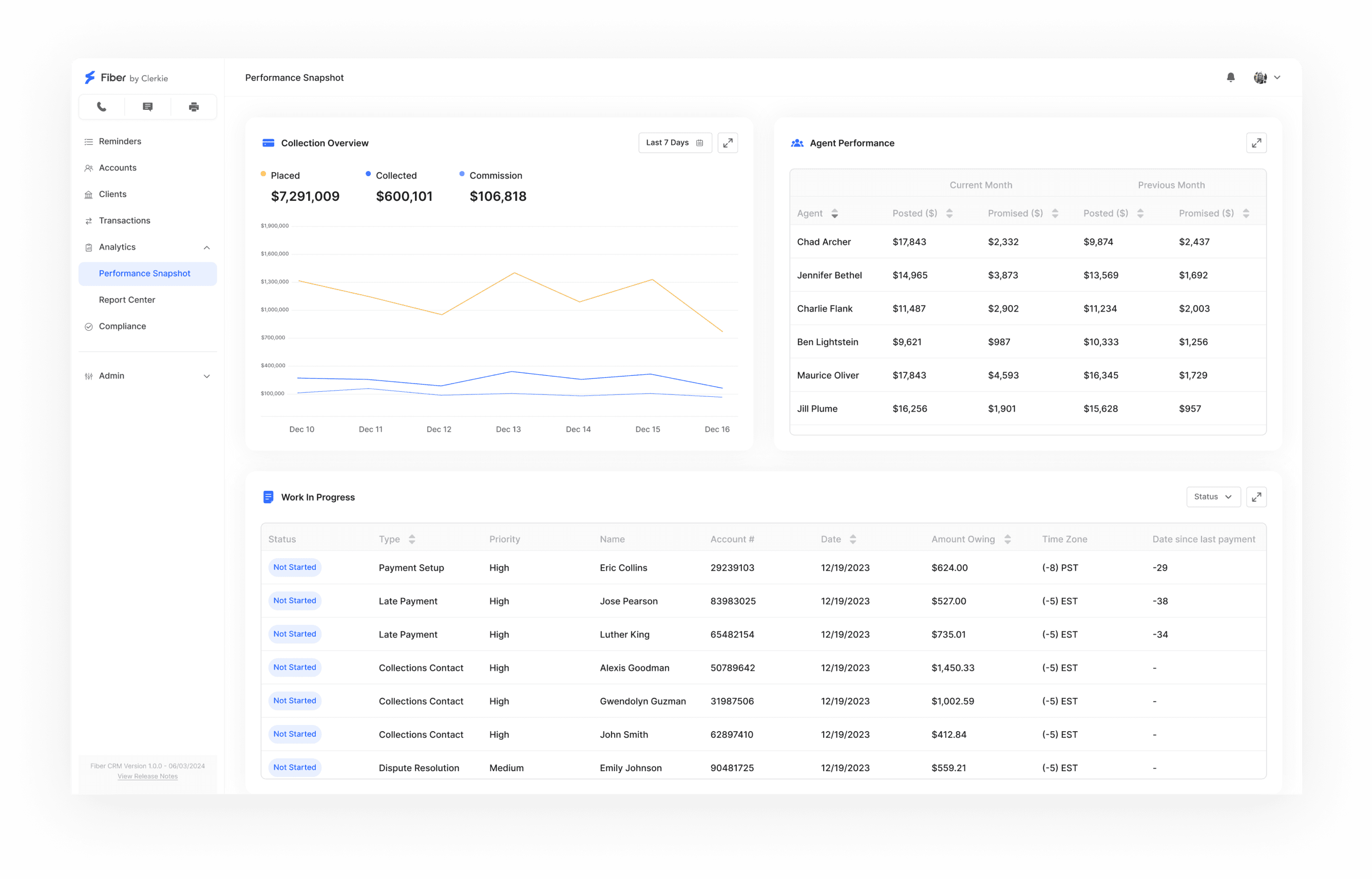Click the printer icon in sidebar
The width and height of the screenshot is (1372, 879).
[x=194, y=107]
